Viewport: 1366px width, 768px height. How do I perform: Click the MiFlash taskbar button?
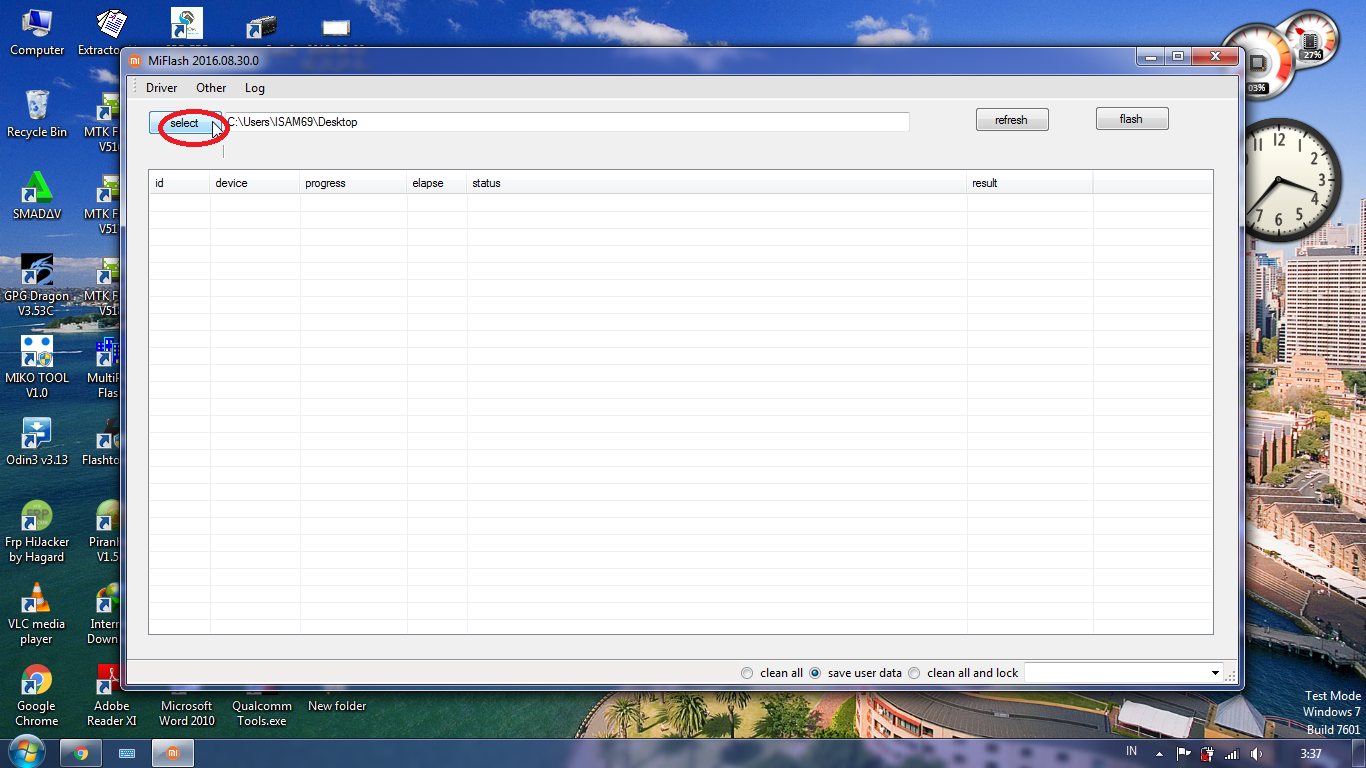pos(173,753)
